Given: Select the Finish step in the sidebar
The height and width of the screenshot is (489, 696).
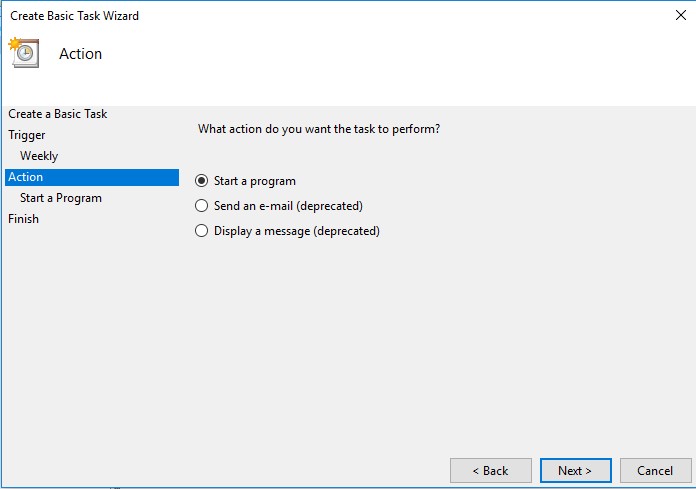Looking at the screenshot, I should point(24,219).
